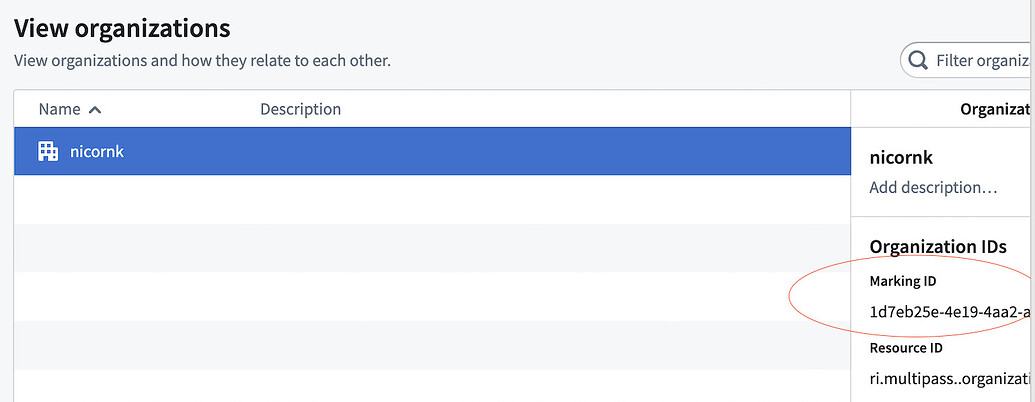Click the Marking ID label
Image resolution: width=1035 pixels, height=402 pixels.
pyautogui.click(x=902, y=281)
